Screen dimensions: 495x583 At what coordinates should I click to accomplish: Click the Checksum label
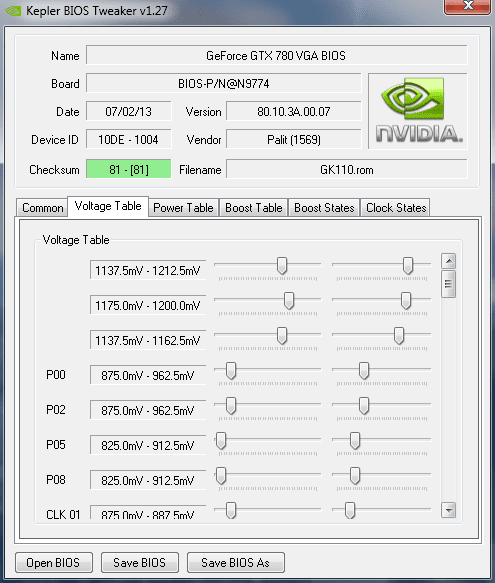point(54,170)
